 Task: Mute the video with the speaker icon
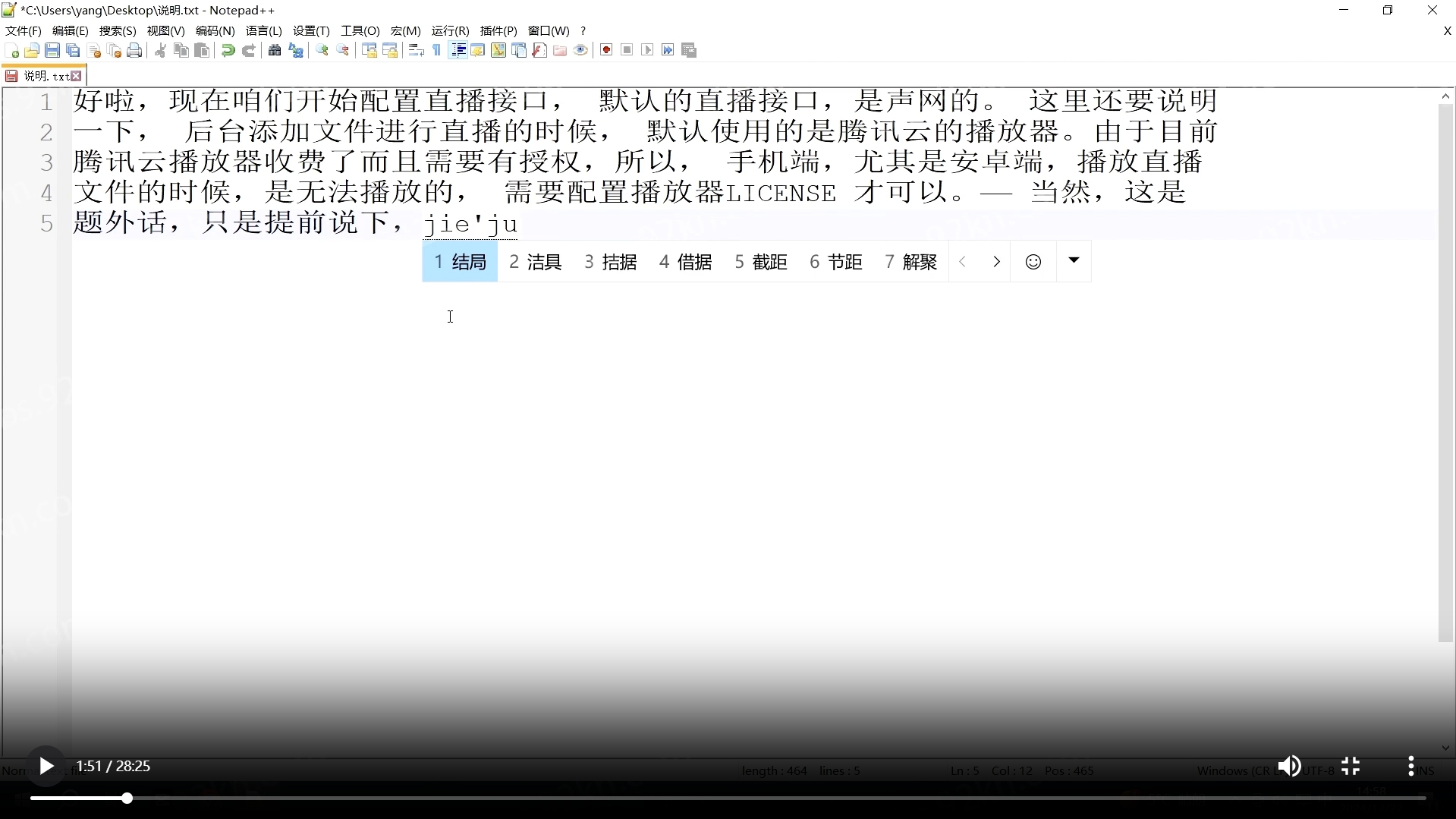[x=1289, y=766]
